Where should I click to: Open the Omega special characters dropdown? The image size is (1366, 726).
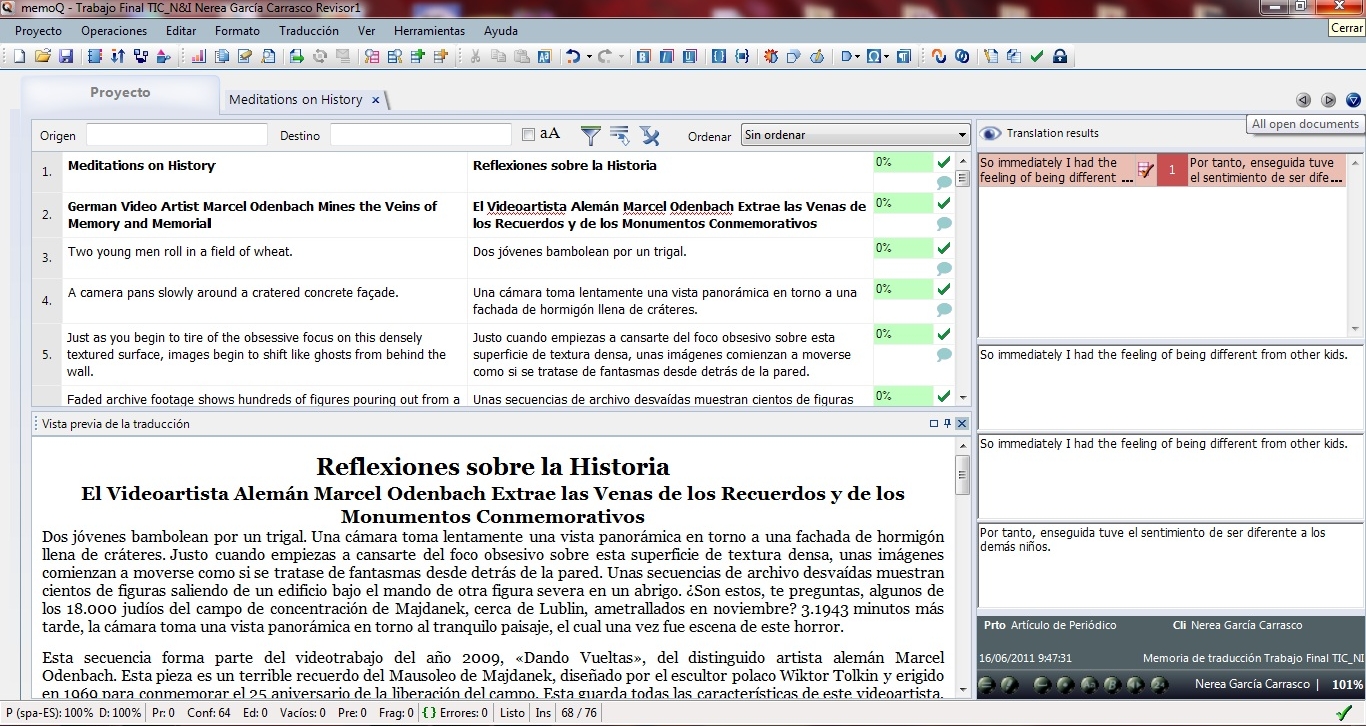click(886, 57)
